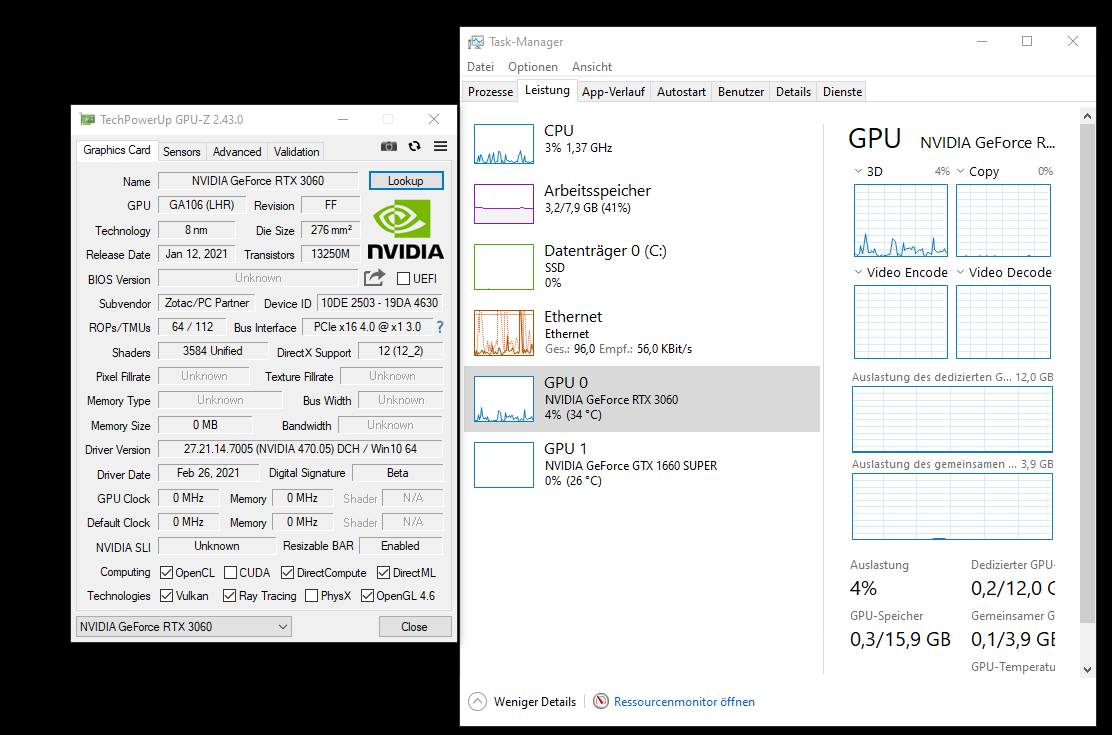Toggle the OpenCL checkbox
1112x735 pixels.
[x=167, y=573]
